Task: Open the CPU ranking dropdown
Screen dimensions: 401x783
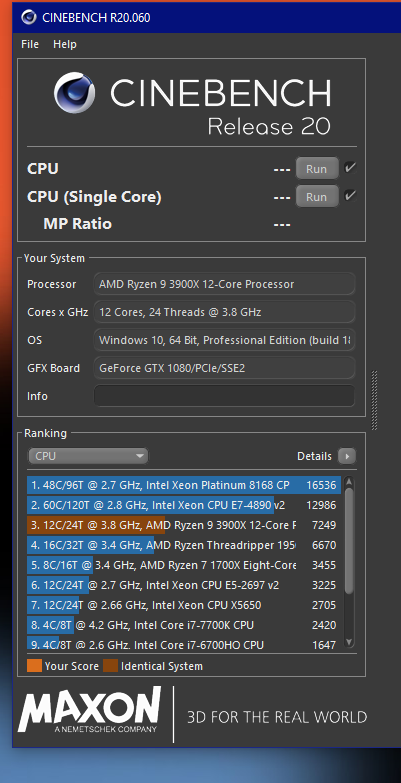Action: point(88,456)
